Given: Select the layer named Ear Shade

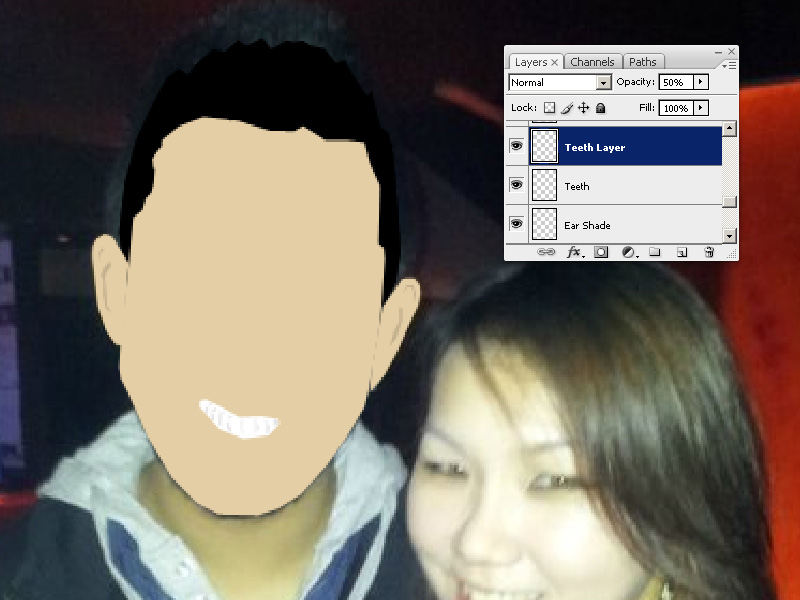Looking at the screenshot, I should (x=626, y=224).
